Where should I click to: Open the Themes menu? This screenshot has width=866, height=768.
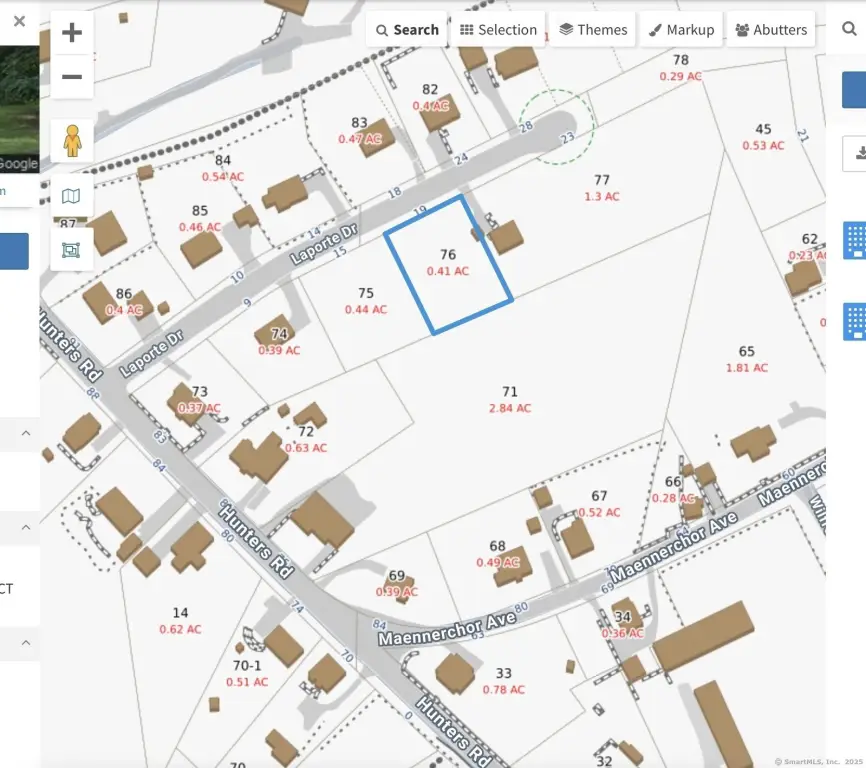592,30
